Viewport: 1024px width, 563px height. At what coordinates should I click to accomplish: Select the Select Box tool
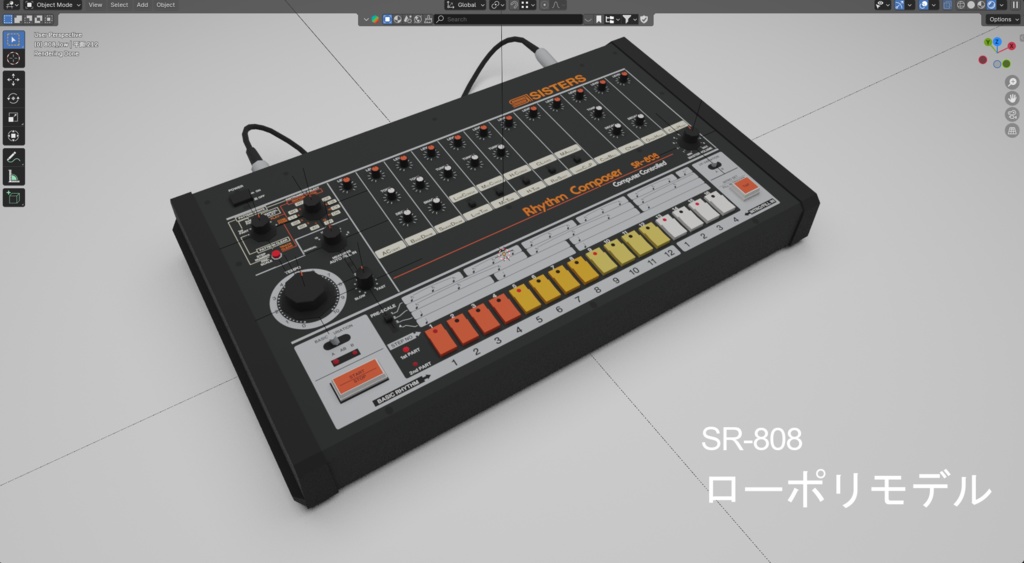(x=13, y=39)
